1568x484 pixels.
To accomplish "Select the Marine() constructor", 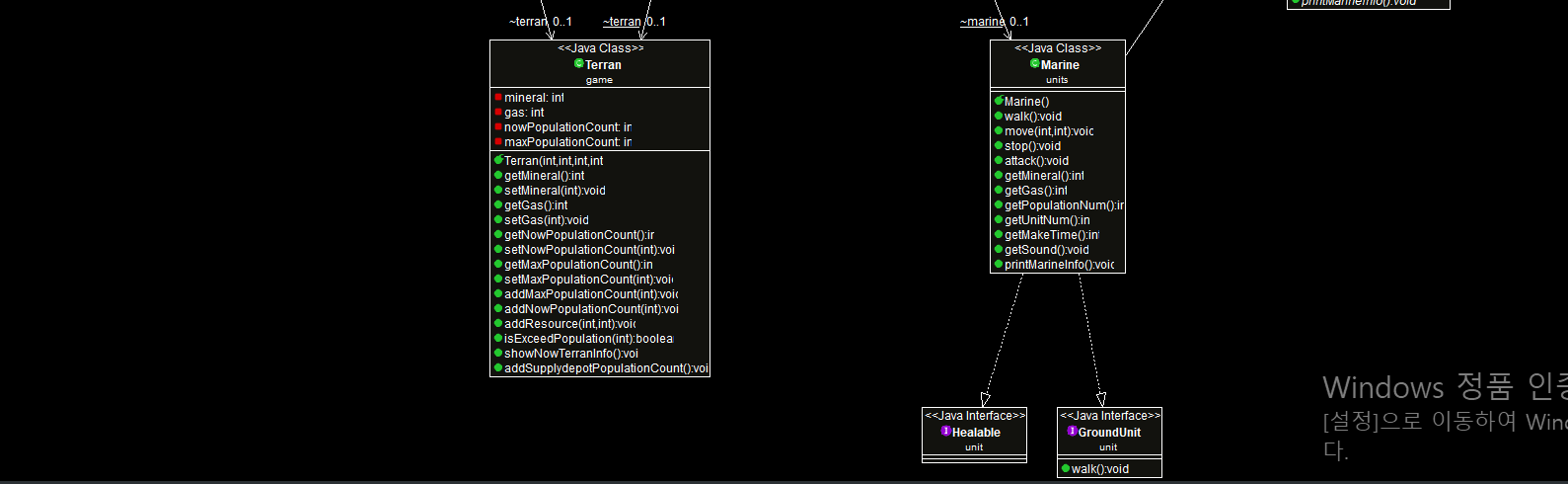I will [x=1027, y=102].
